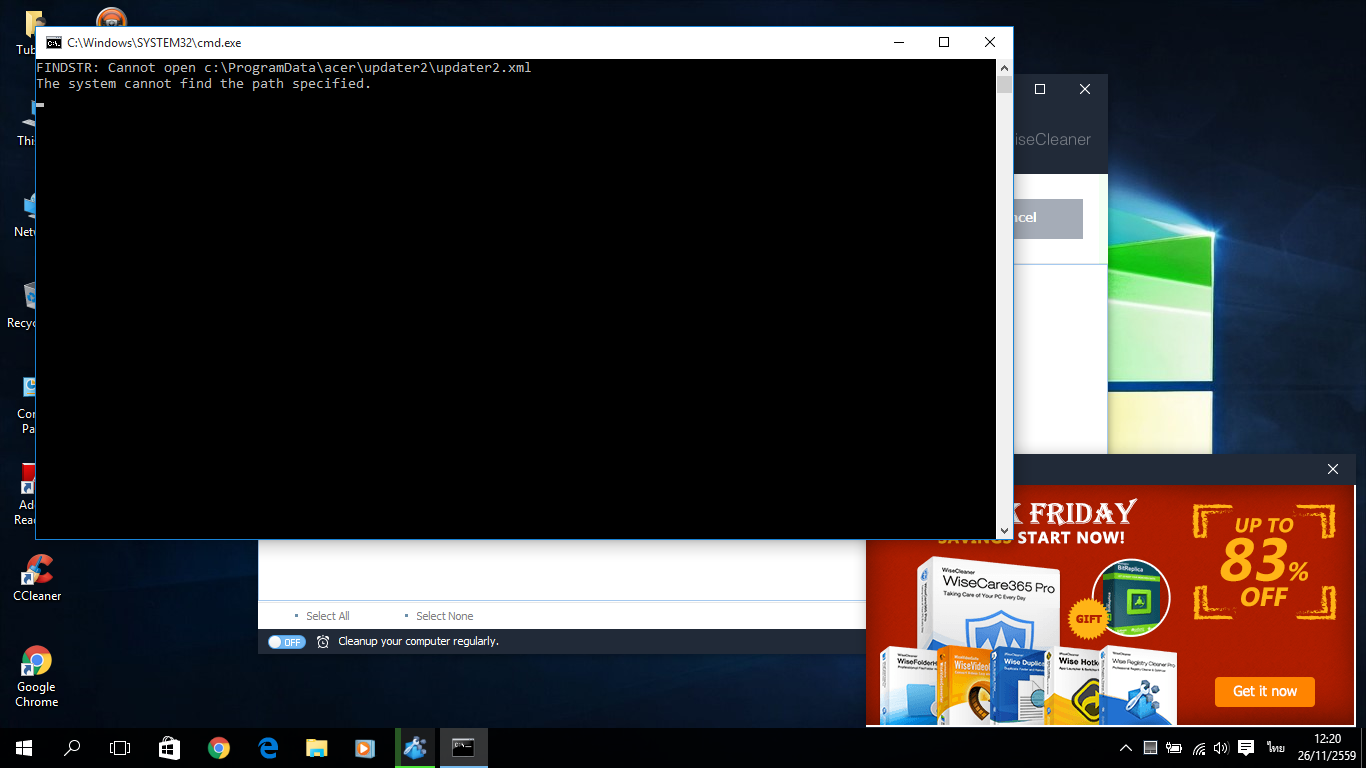Viewport: 1366px width, 768px height.
Task: Click the Get it now ad button
Action: click(1265, 691)
